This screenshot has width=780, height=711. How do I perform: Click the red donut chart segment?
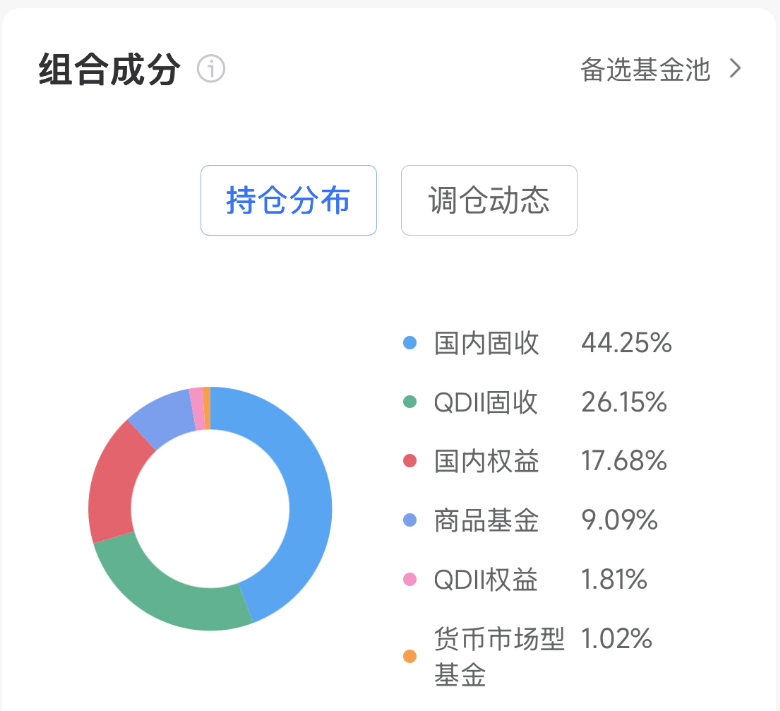[x=116, y=482]
